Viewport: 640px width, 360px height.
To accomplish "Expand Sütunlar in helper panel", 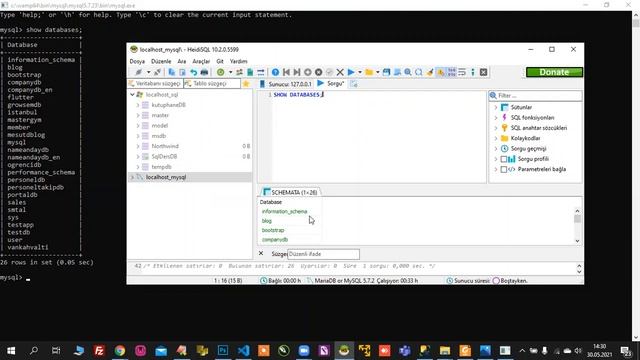I will [x=496, y=107].
